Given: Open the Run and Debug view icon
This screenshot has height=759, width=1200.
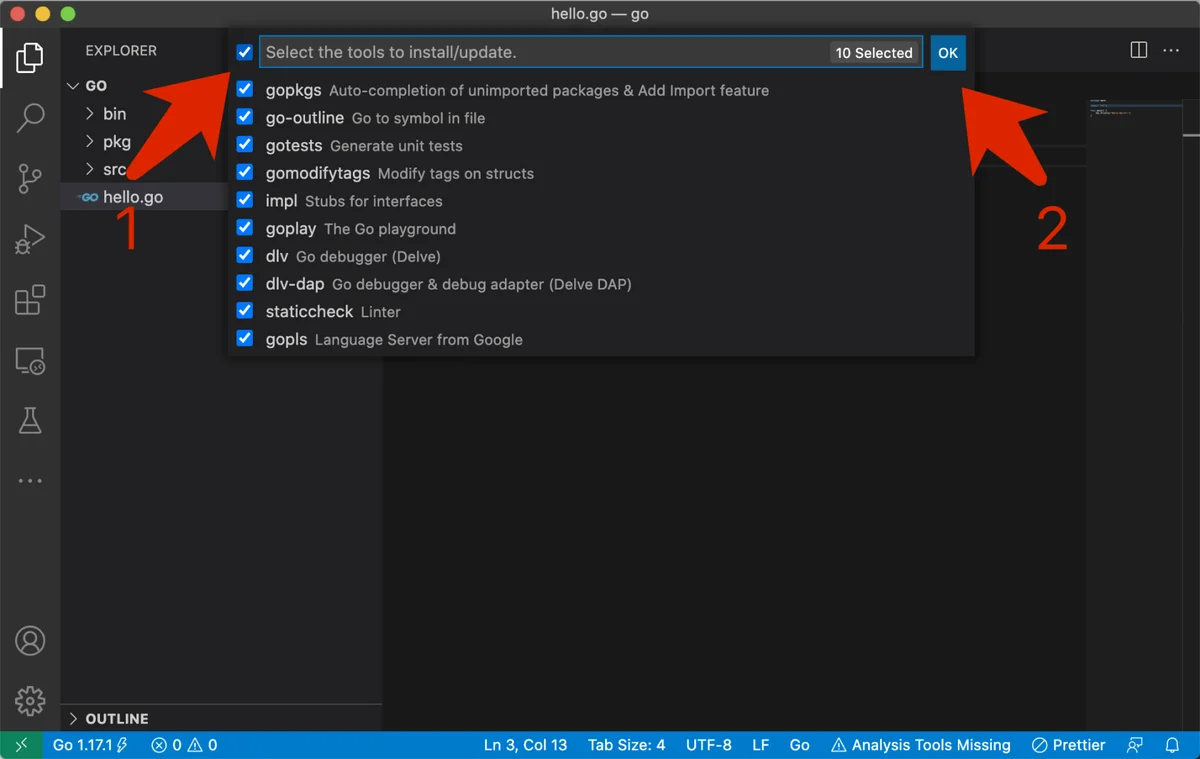Looking at the screenshot, I should (30, 240).
